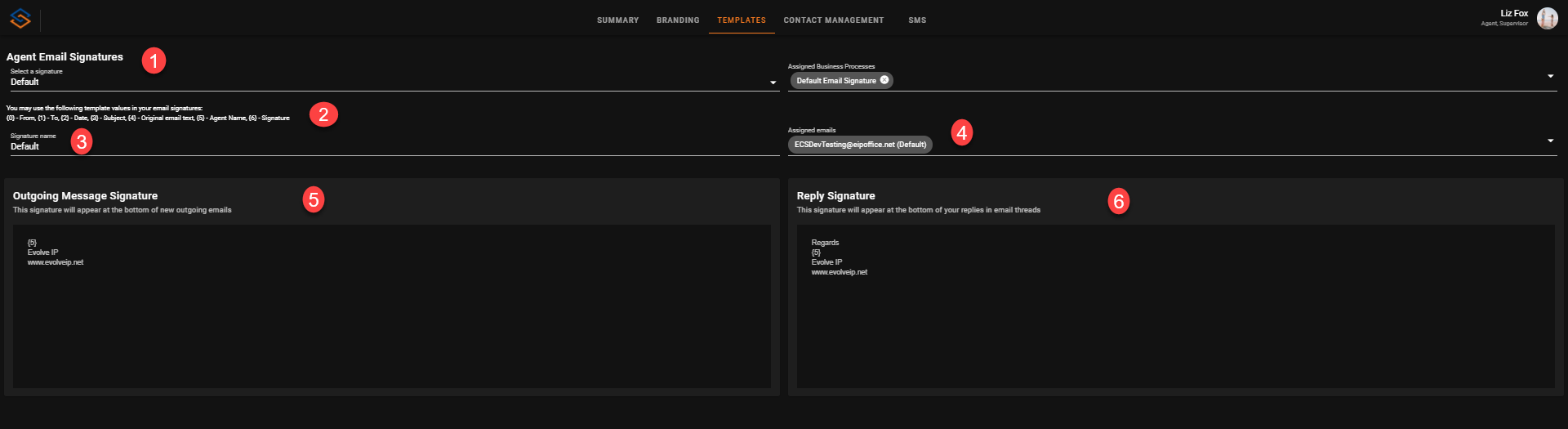This screenshot has height=429, width=1568.
Task: Open the Branding tab
Action: click(678, 20)
